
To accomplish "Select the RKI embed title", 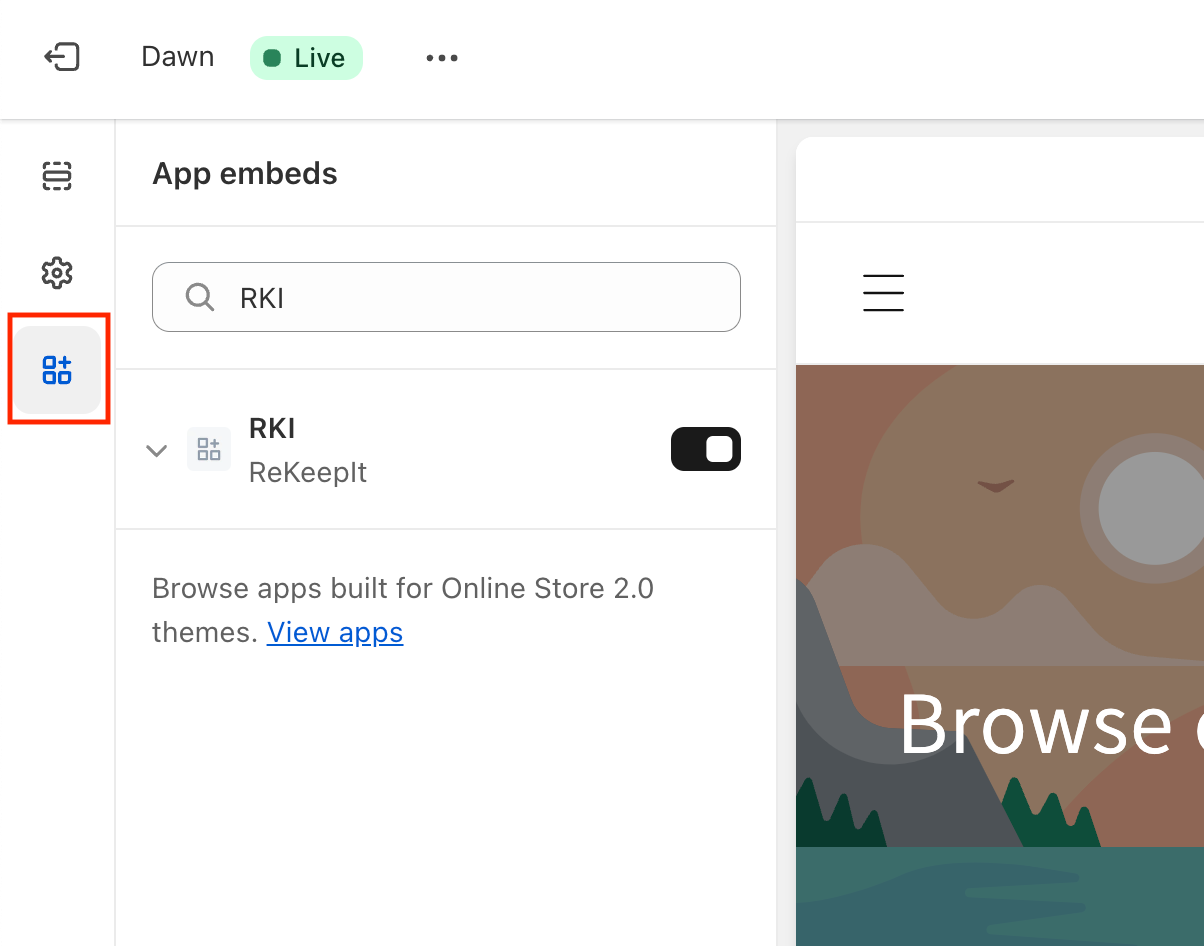I will coord(272,429).
